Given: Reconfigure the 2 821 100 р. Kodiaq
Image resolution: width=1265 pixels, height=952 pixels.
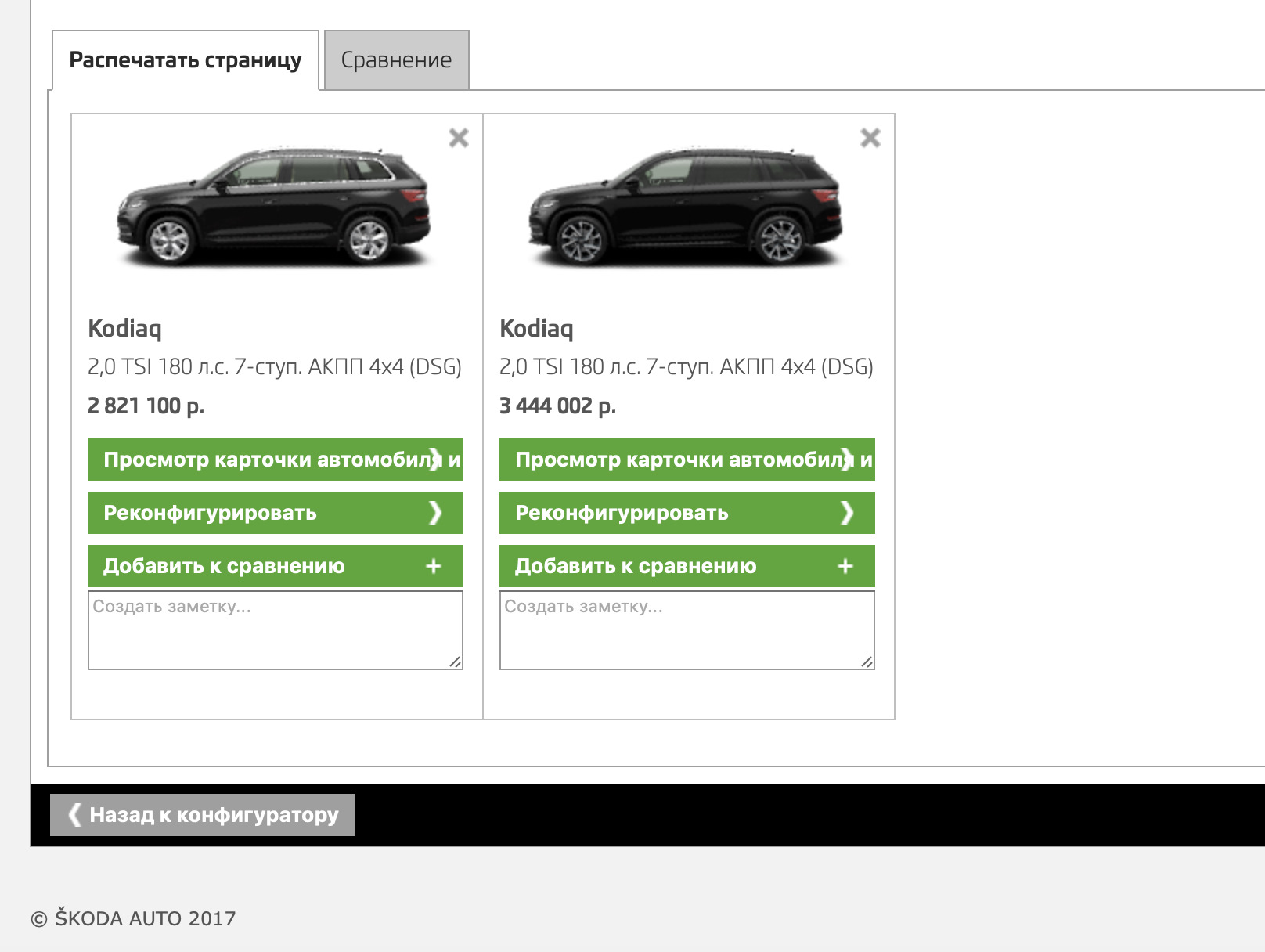Looking at the screenshot, I should point(276,513).
